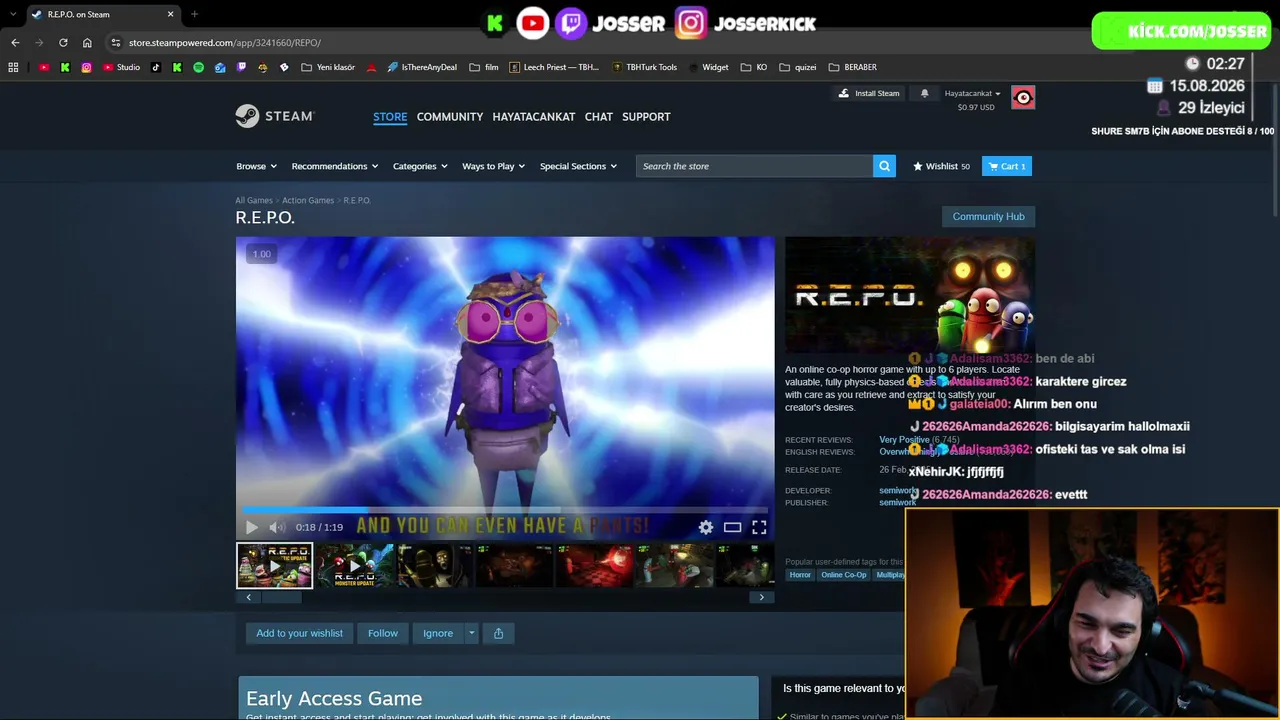Open the CHAT page
This screenshot has height=720, width=1280.
599,117
